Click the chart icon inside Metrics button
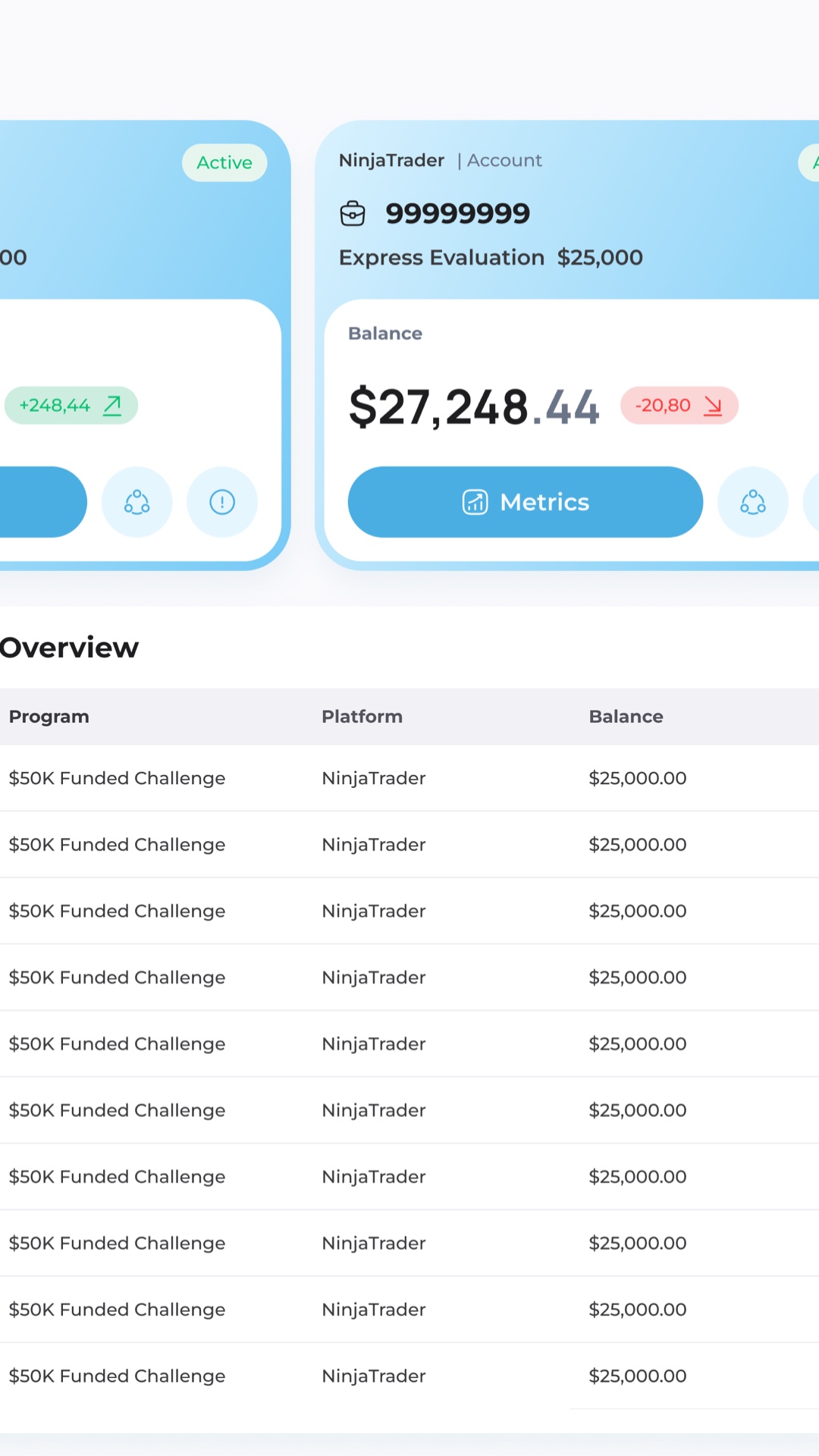 [475, 502]
